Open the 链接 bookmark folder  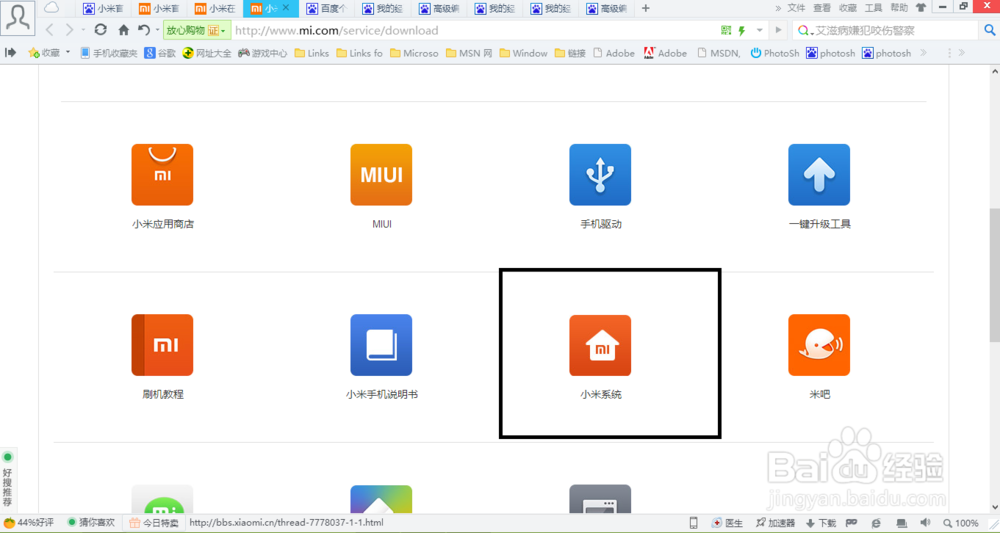(570, 53)
